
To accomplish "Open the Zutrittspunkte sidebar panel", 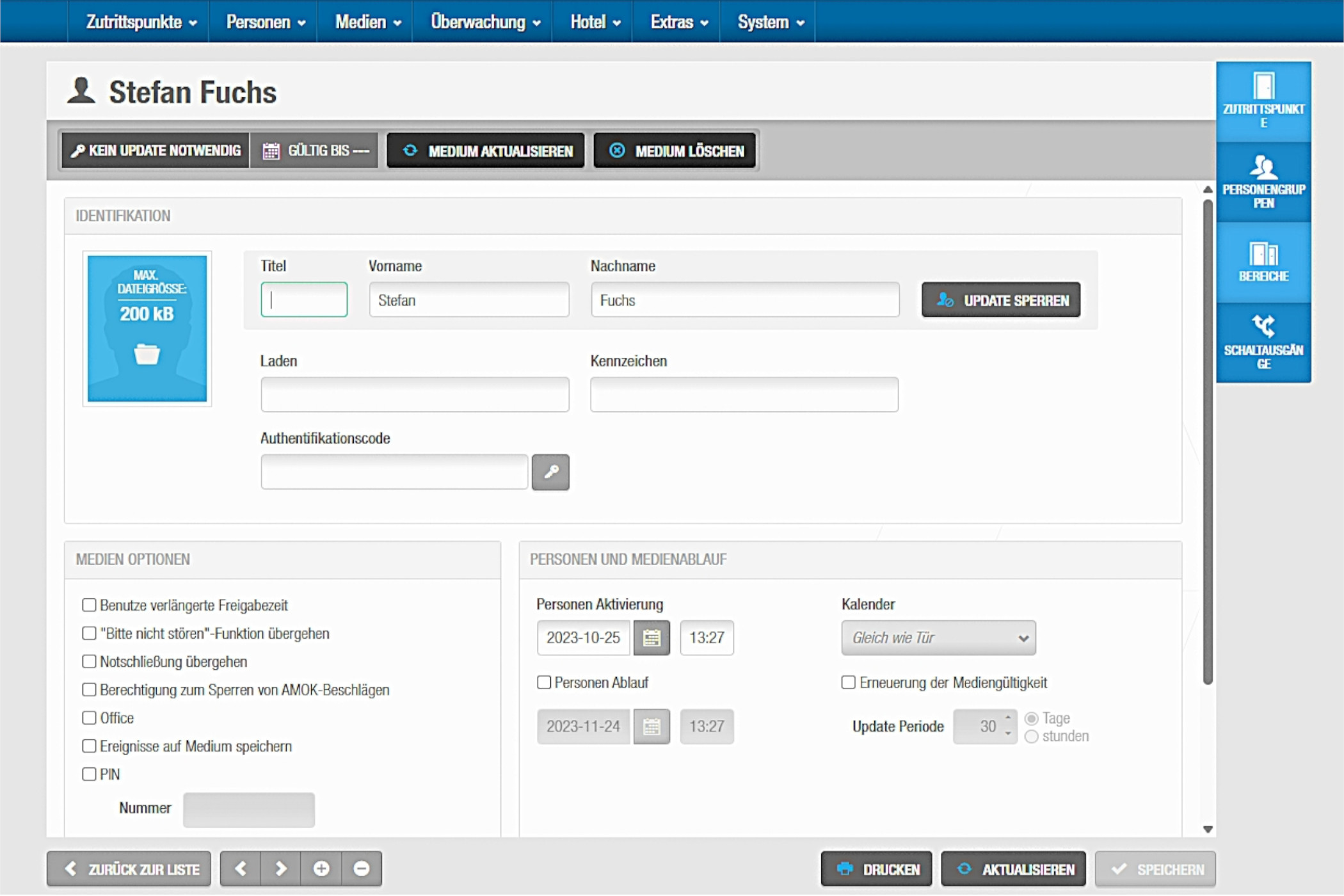I will [1263, 101].
